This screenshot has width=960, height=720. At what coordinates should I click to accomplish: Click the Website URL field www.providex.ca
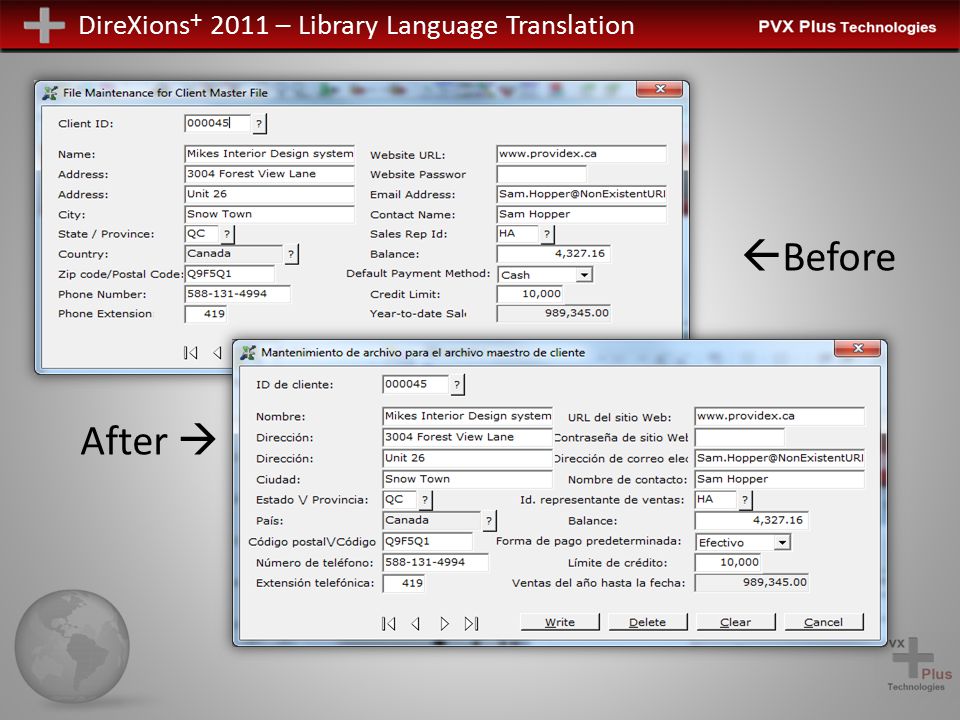click(x=581, y=154)
